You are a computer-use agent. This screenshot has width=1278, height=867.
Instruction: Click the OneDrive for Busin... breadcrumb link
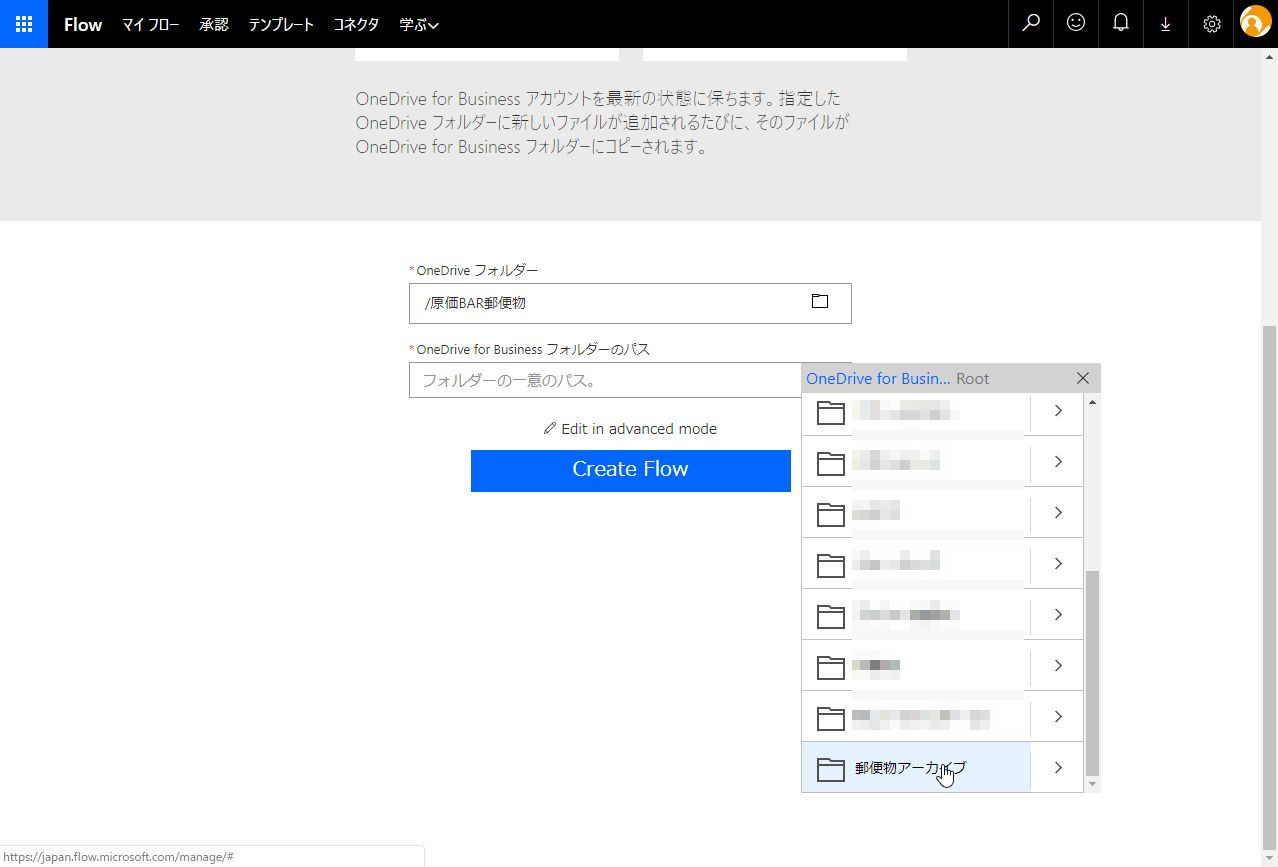(878, 379)
